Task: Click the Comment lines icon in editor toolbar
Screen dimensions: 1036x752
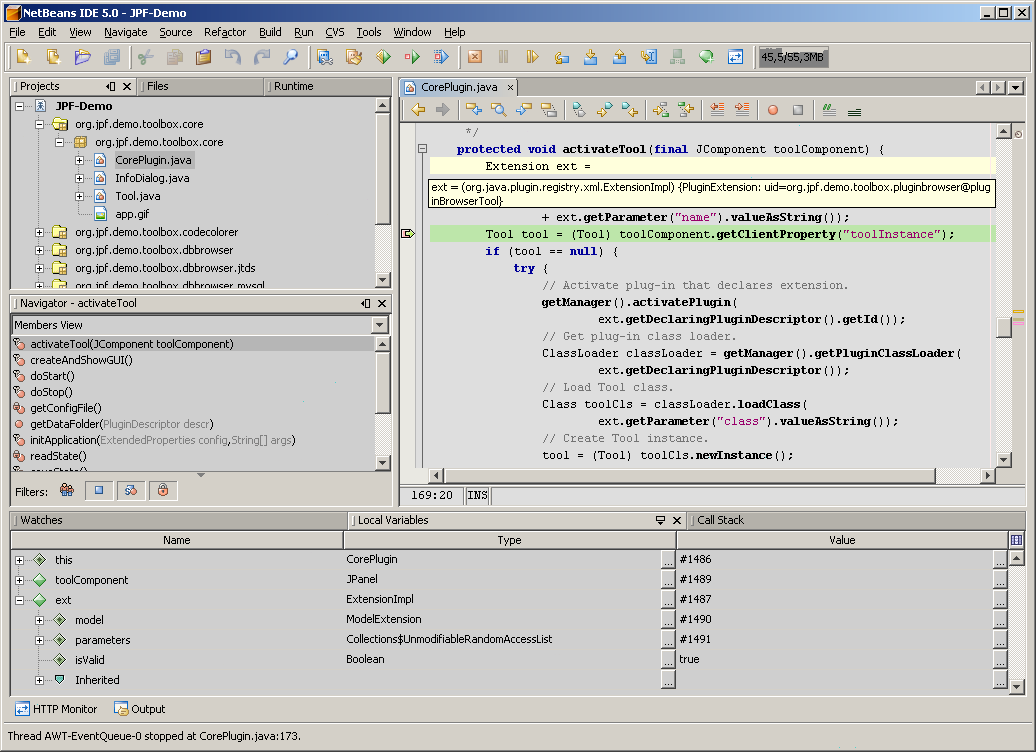Action: pos(829,110)
